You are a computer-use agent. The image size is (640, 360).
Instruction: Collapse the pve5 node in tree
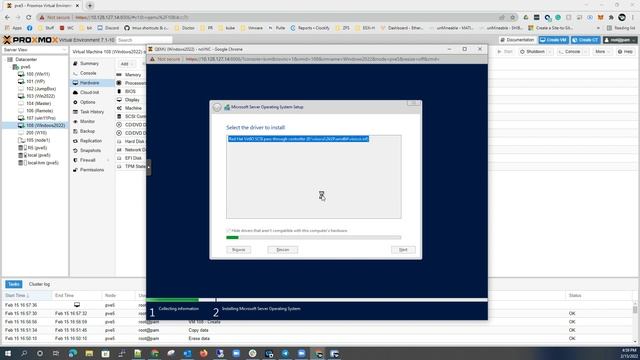10,67
